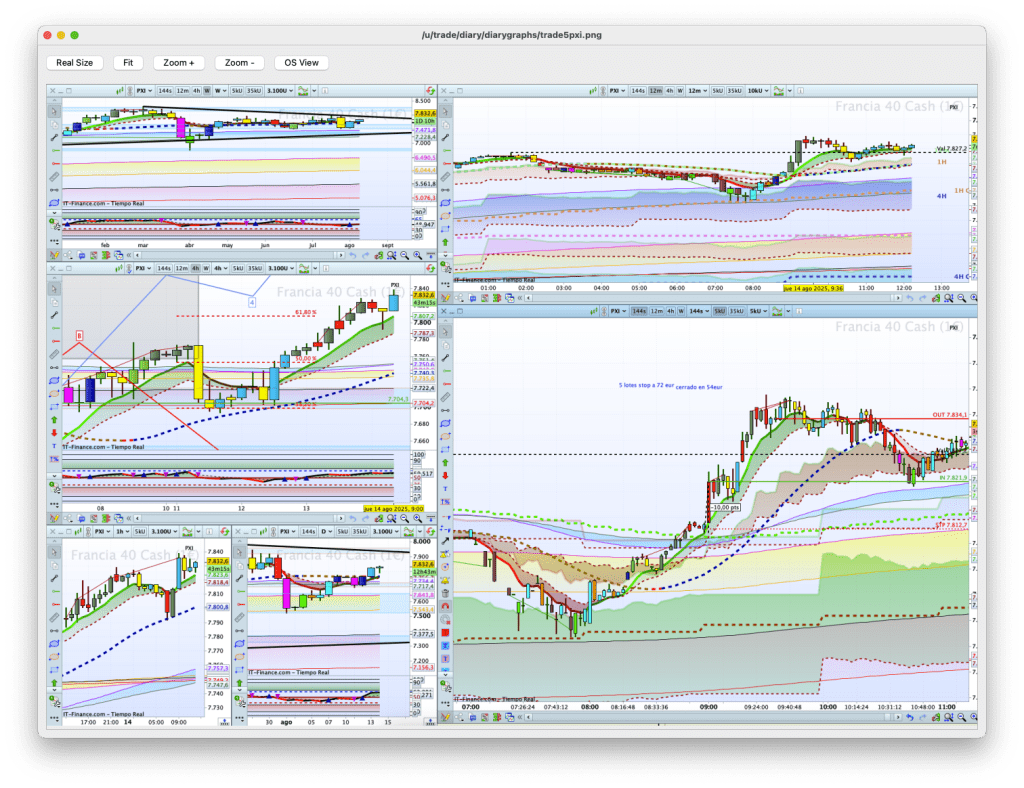The image size is (1024, 788).
Task: Pick the ruler tool in the weekly chart sidebar
Action: click(x=53, y=177)
